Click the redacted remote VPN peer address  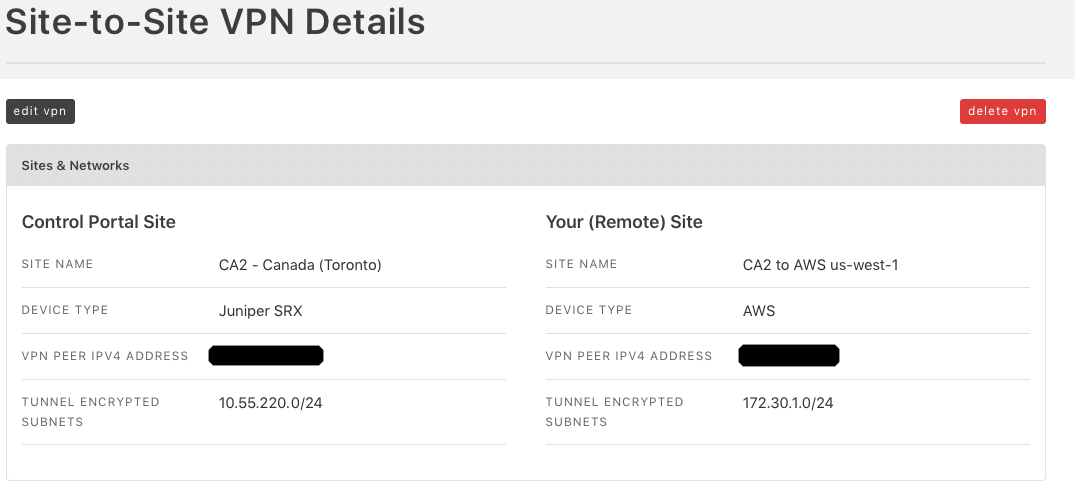[789, 356]
